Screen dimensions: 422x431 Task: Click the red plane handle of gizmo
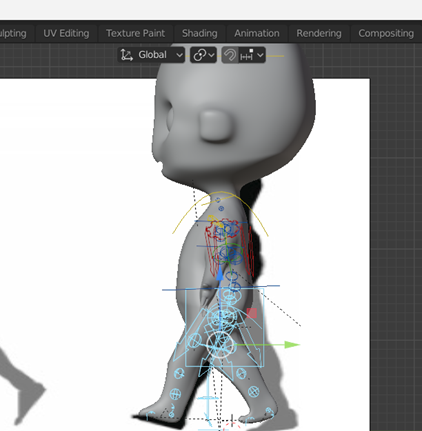pyautogui.click(x=252, y=313)
